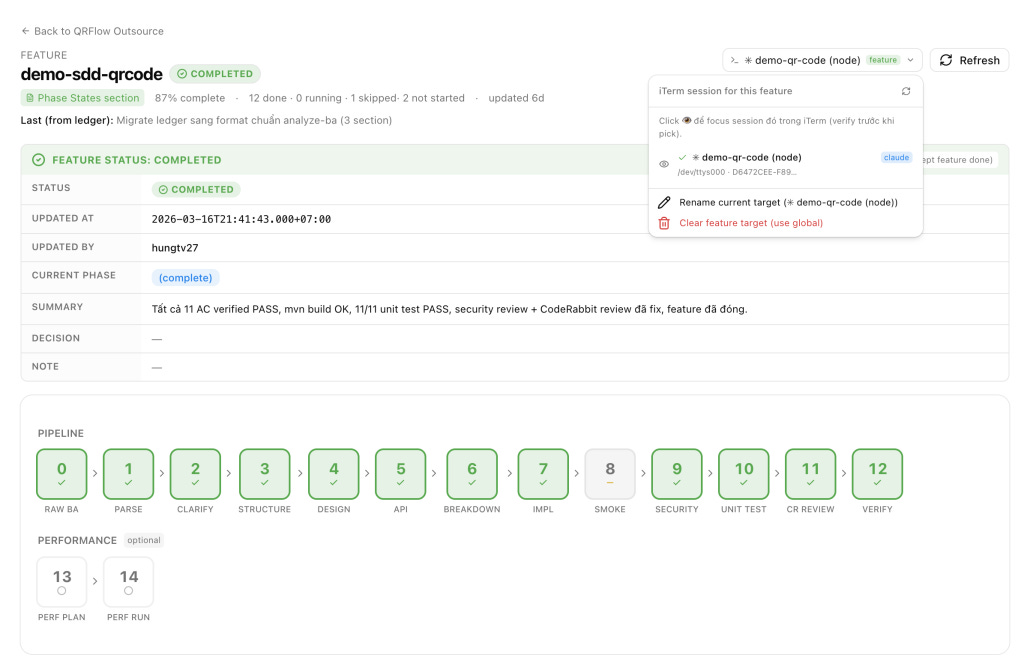Select pipeline step 0 RAW BA
This screenshot has height=663, width=1024.
[61, 474]
